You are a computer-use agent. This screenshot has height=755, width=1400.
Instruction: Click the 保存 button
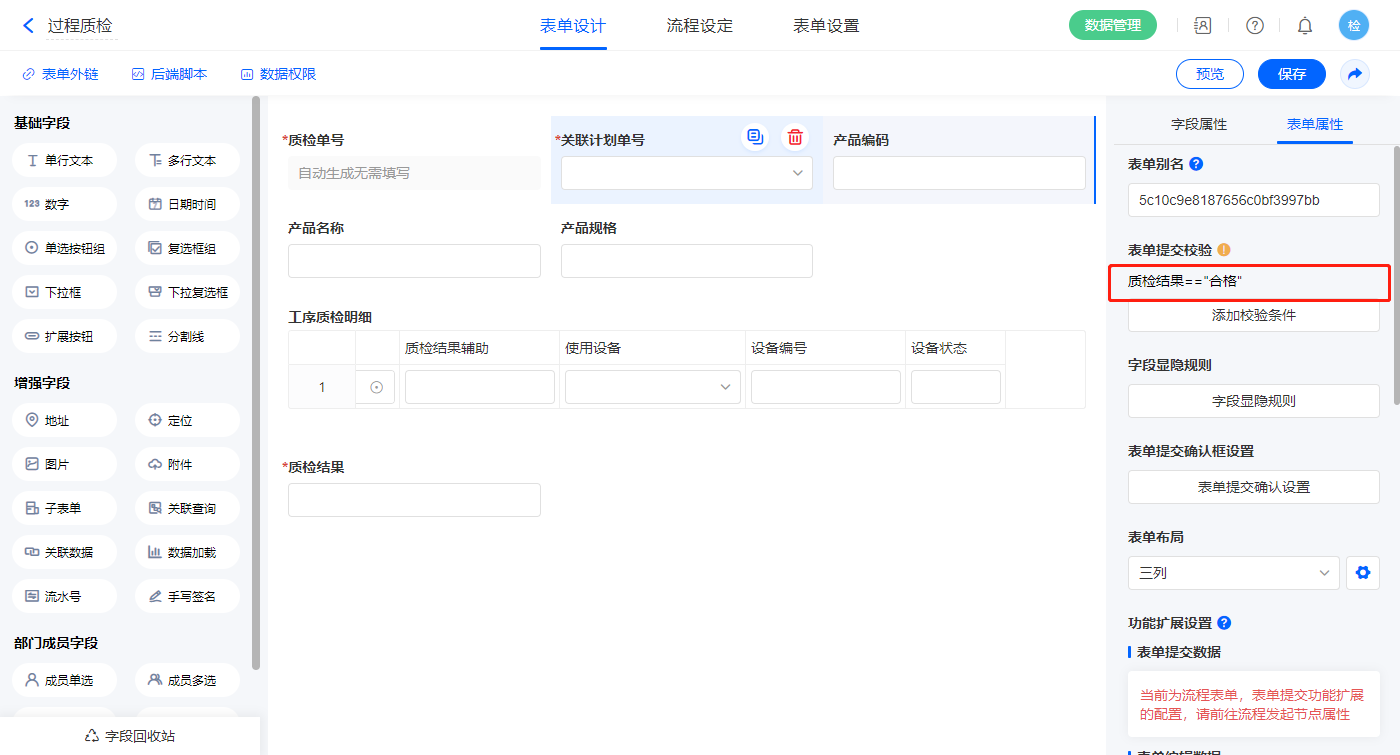(x=1291, y=74)
